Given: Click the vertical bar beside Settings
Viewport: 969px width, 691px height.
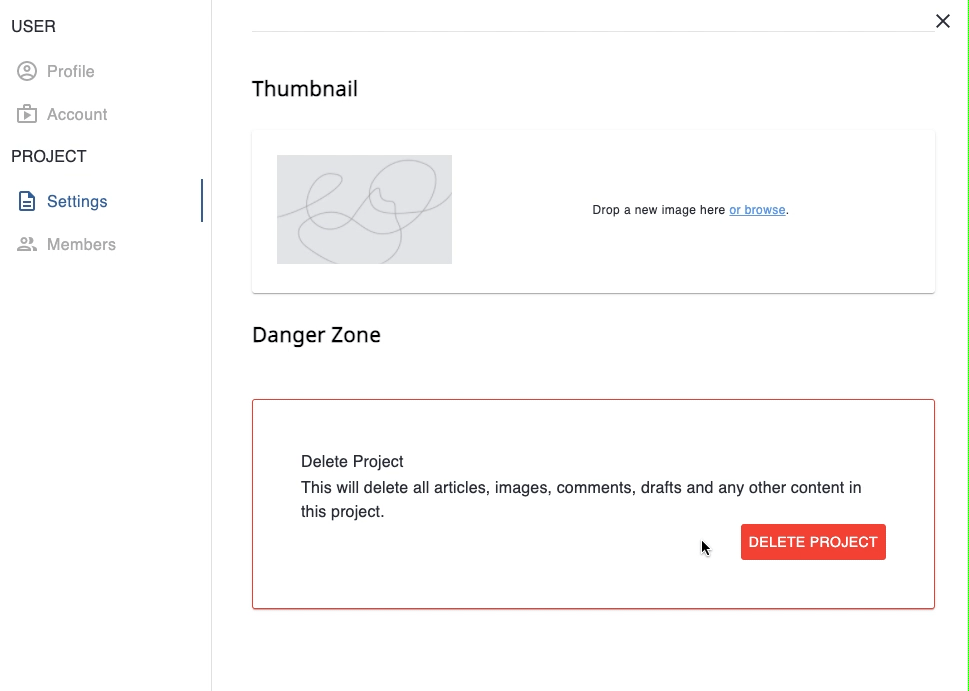Looking at the screenshot, I should [202, 201].
